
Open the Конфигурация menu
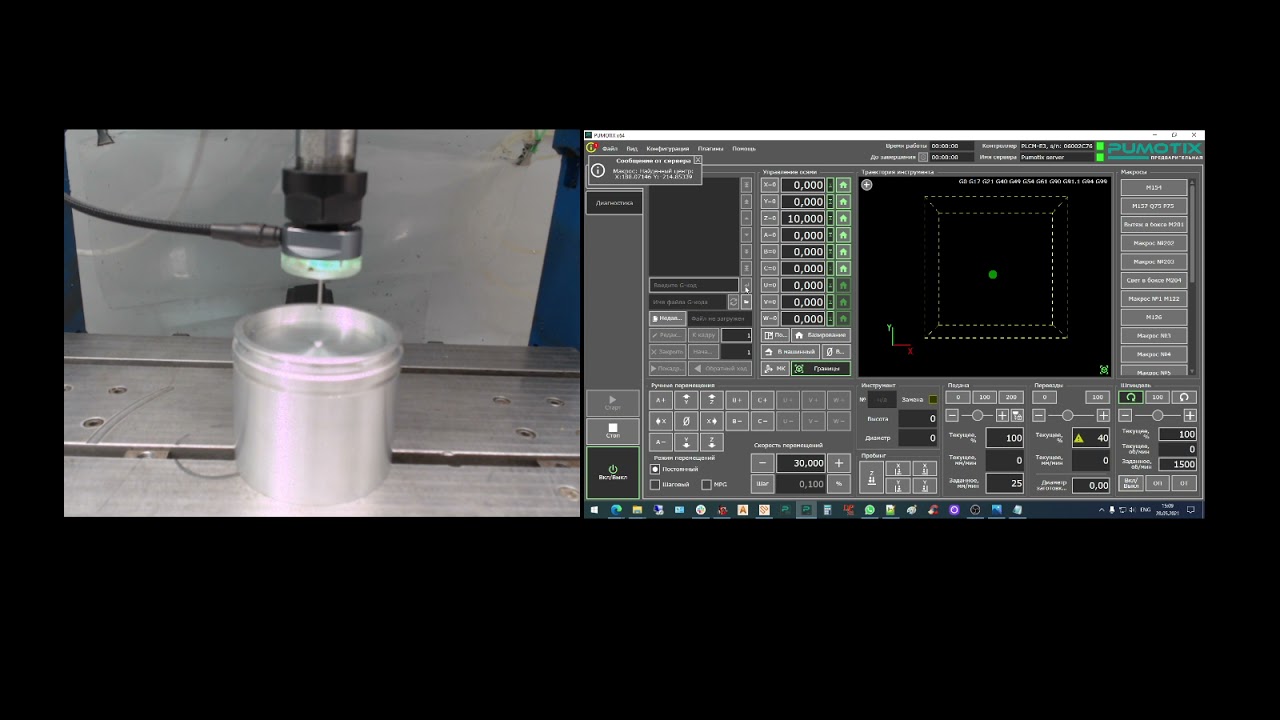click(x=668, y=148)
